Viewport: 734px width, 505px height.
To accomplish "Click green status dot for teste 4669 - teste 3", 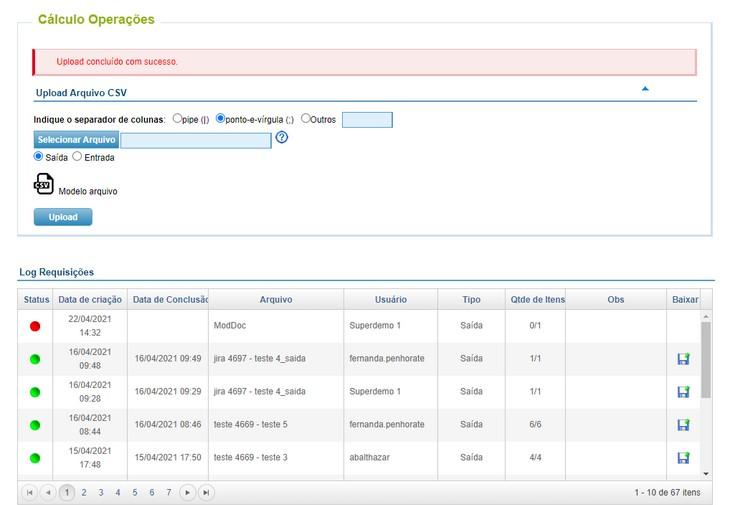I will [x=35, y=458].
